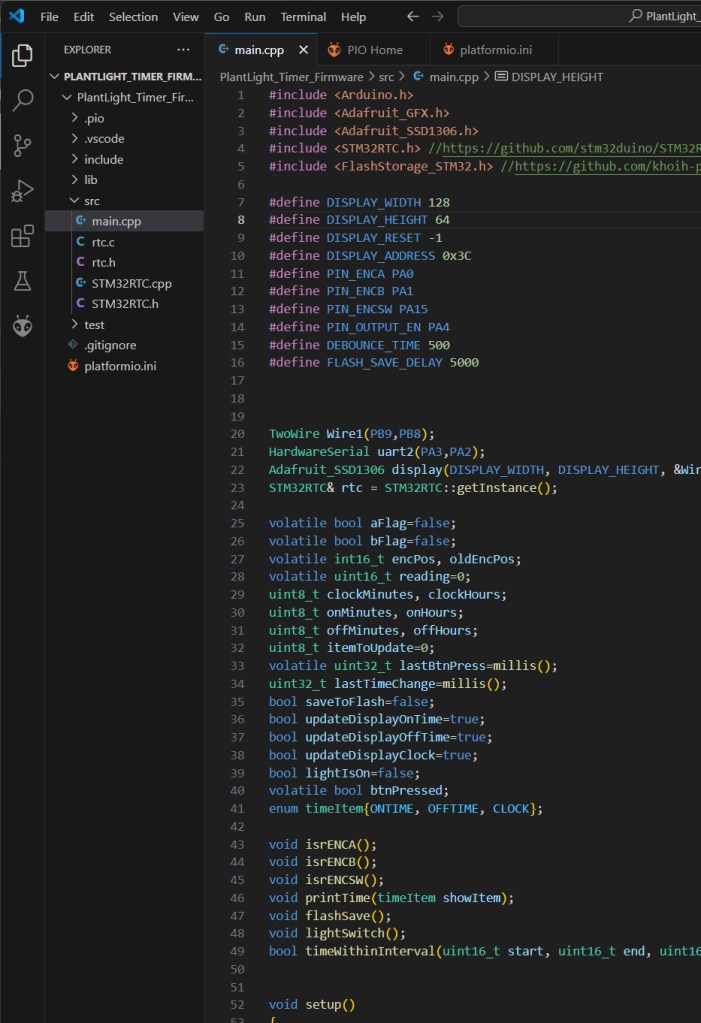Open STM32RTC.cpp in the file tree
The image size is (701, 1023).
tap(131, 283)
